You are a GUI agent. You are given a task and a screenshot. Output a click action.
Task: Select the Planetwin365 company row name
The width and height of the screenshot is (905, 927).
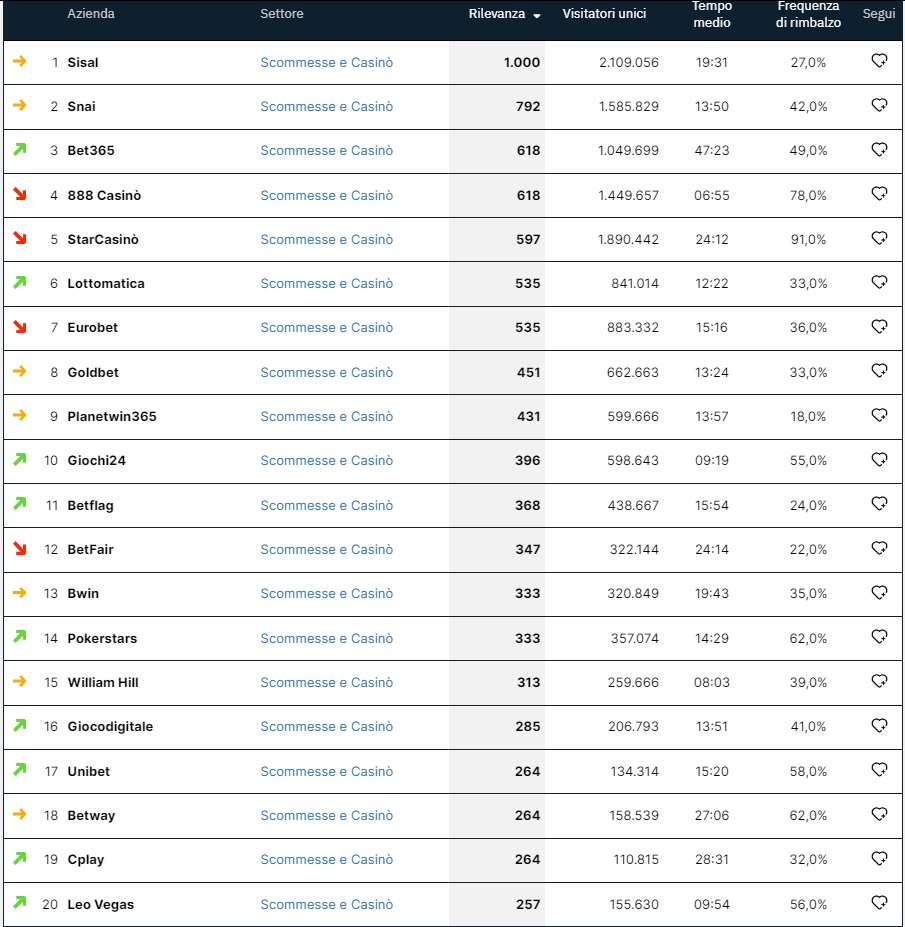112,416
